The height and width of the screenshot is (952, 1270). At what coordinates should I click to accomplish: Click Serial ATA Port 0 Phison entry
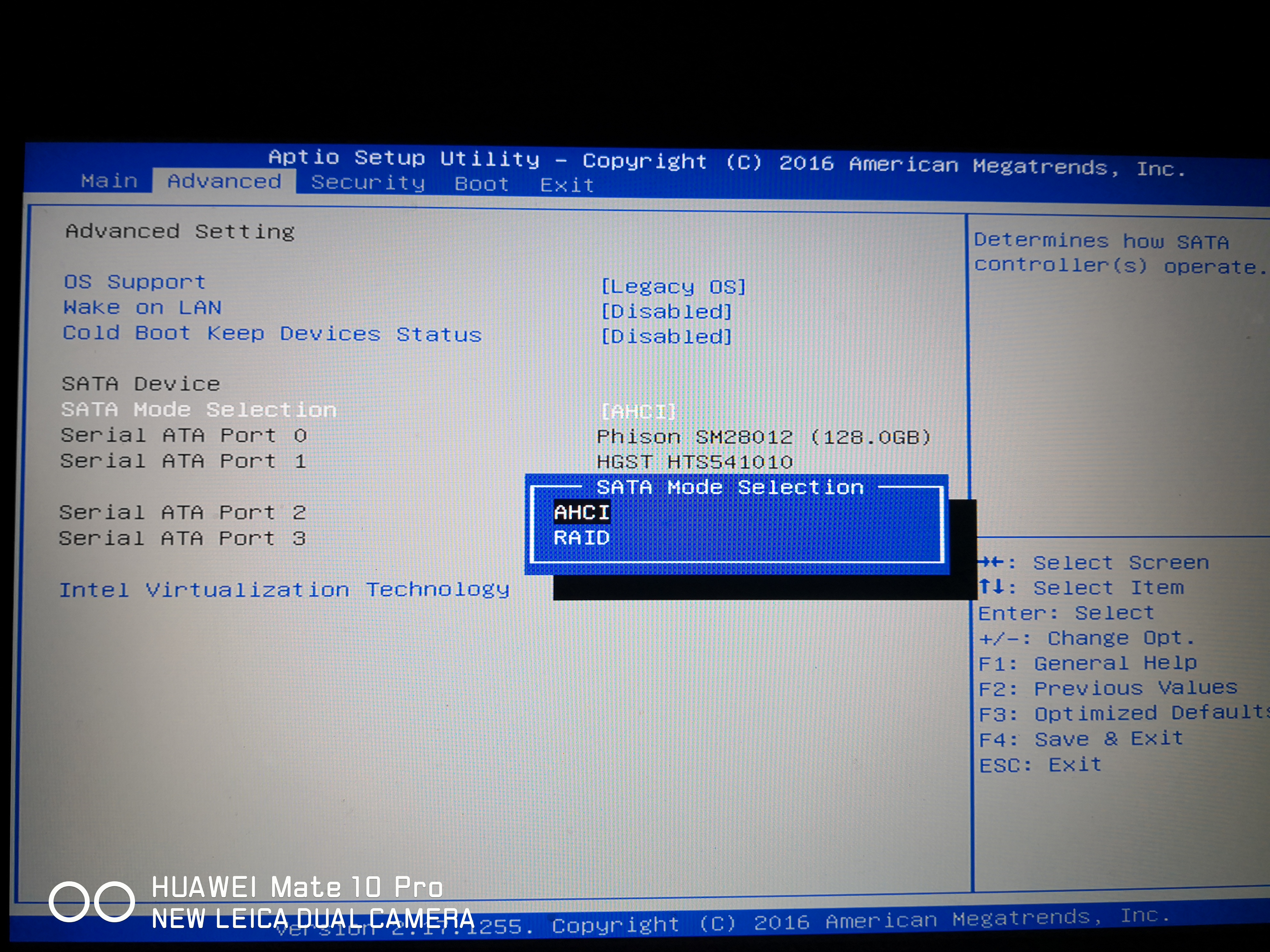(x=763, y=437)
